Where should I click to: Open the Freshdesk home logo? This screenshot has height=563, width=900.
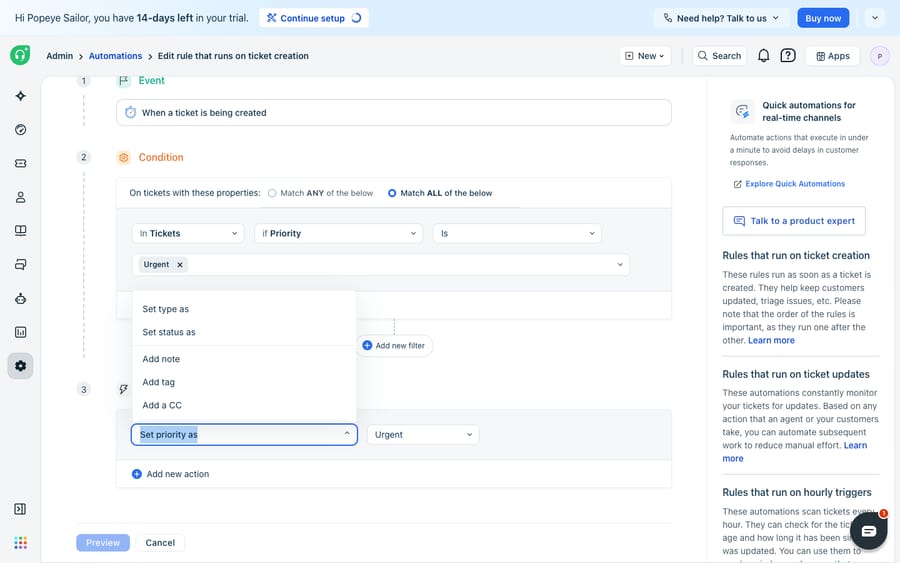tap(20, 55)
